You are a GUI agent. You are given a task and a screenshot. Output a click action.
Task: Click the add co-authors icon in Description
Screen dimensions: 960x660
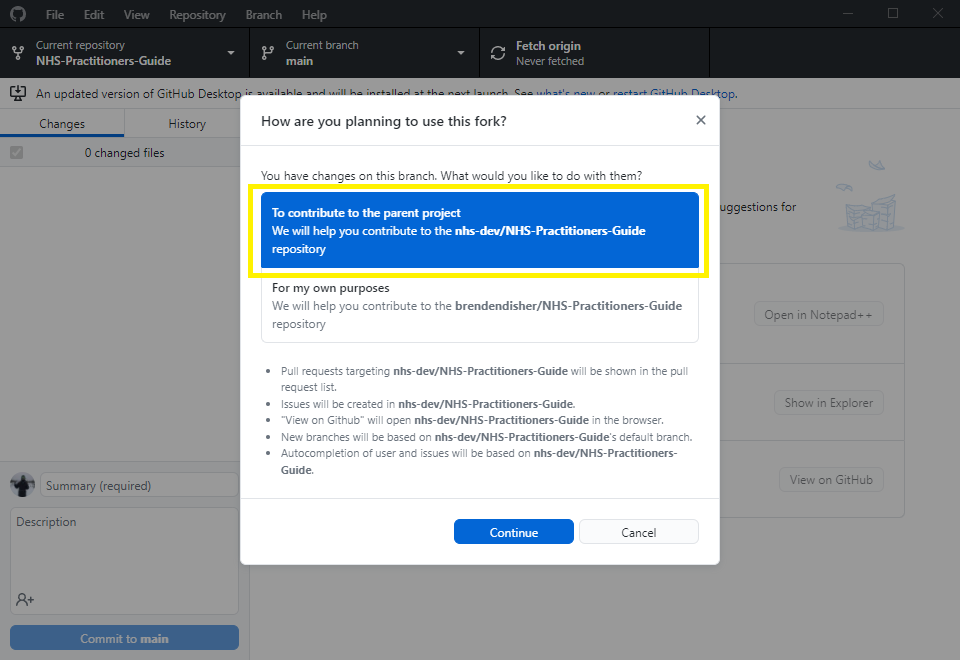(x=25, y=599)
